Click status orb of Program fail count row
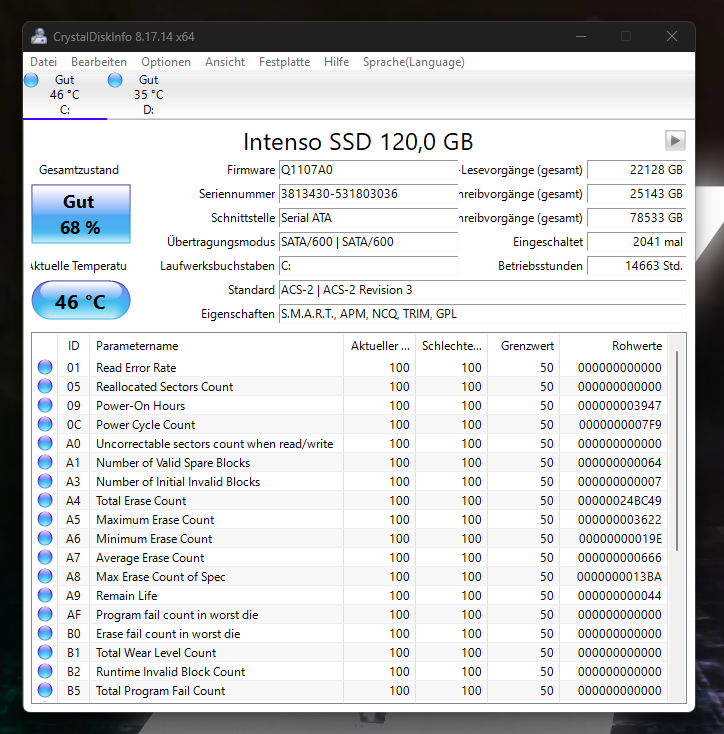Image resolution: width=724 pixels, height=734 pixels. pos(45,615)
